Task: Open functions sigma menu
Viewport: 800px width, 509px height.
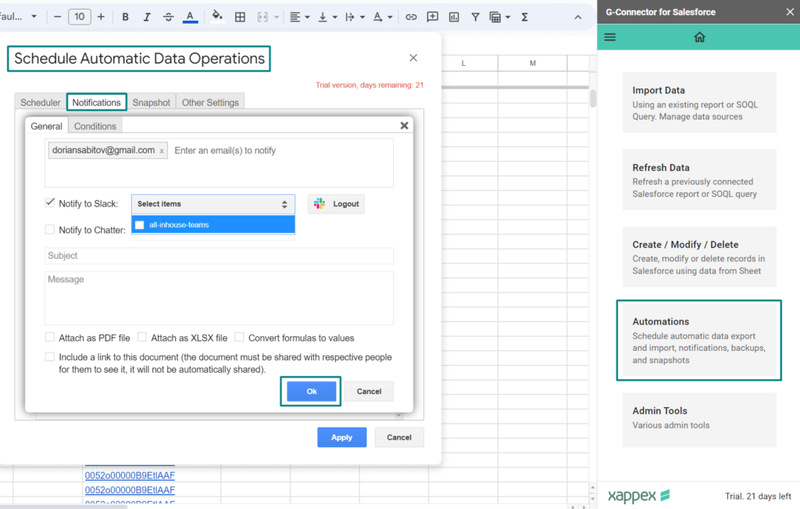Action: pyautogui.click(x=524, y=17)
